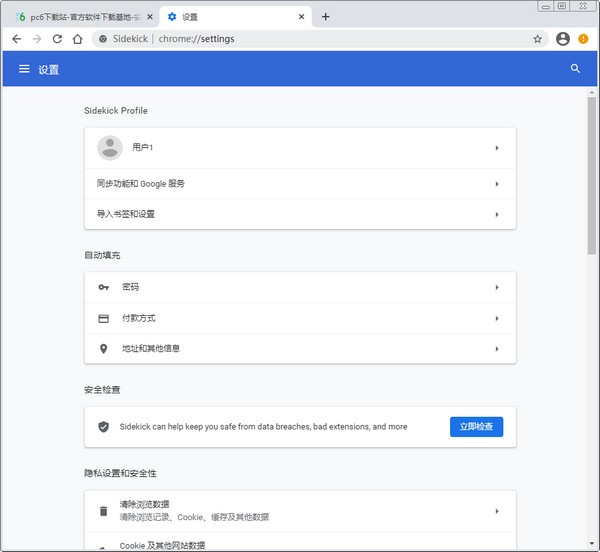The image size is (600, 552).
Task: Open the user profile account icon
Action: (x=563, y=39)
